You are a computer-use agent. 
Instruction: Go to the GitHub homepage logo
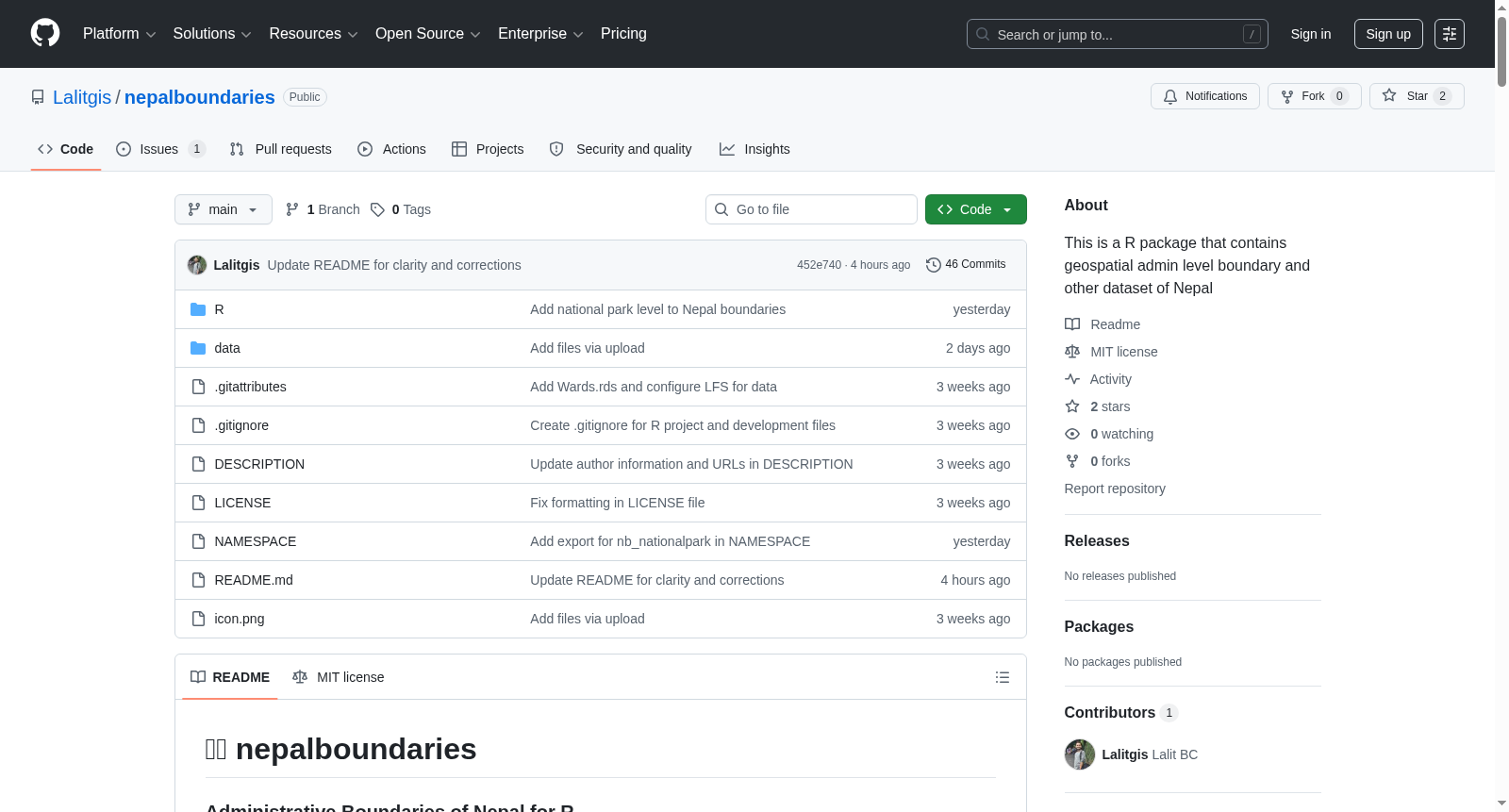(x=45, y=34)
